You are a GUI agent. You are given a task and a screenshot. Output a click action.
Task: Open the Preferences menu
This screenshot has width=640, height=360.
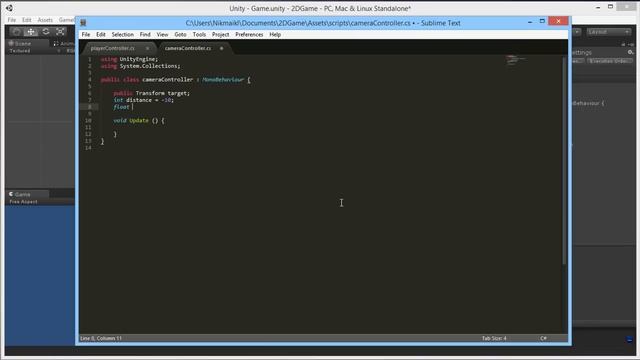click(249, 35)
